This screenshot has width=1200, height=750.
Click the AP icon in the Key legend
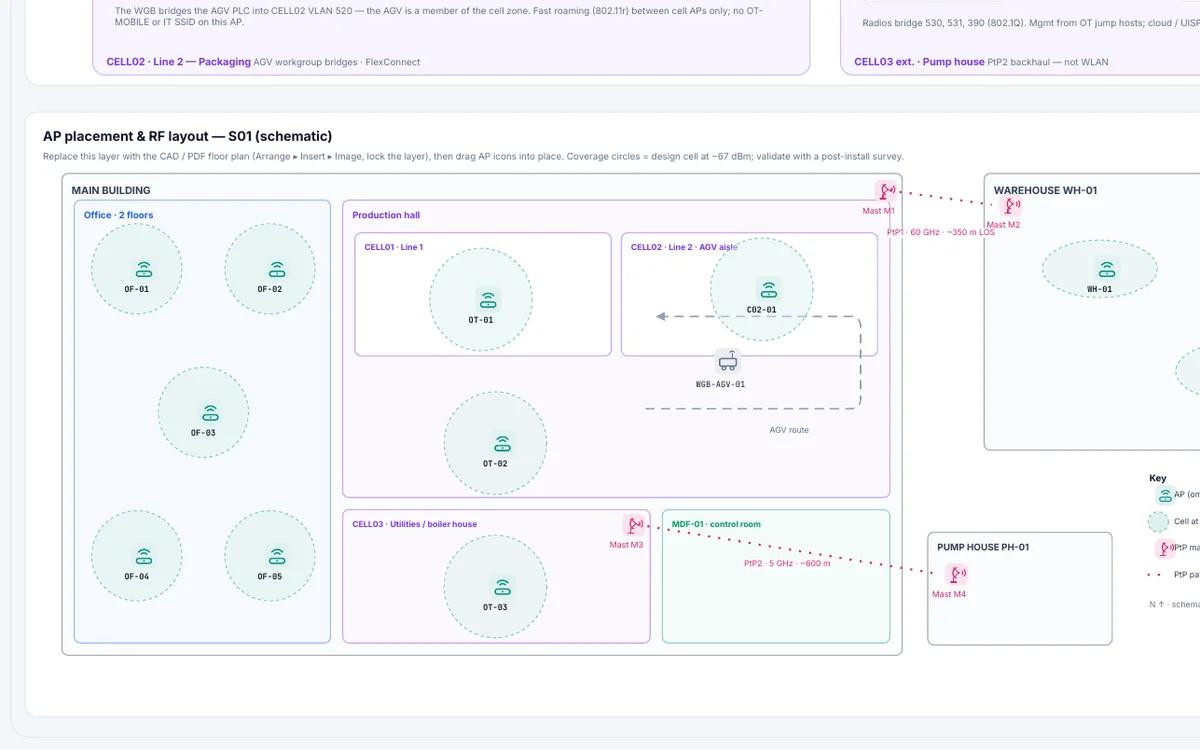click(x=1163, y=494)
